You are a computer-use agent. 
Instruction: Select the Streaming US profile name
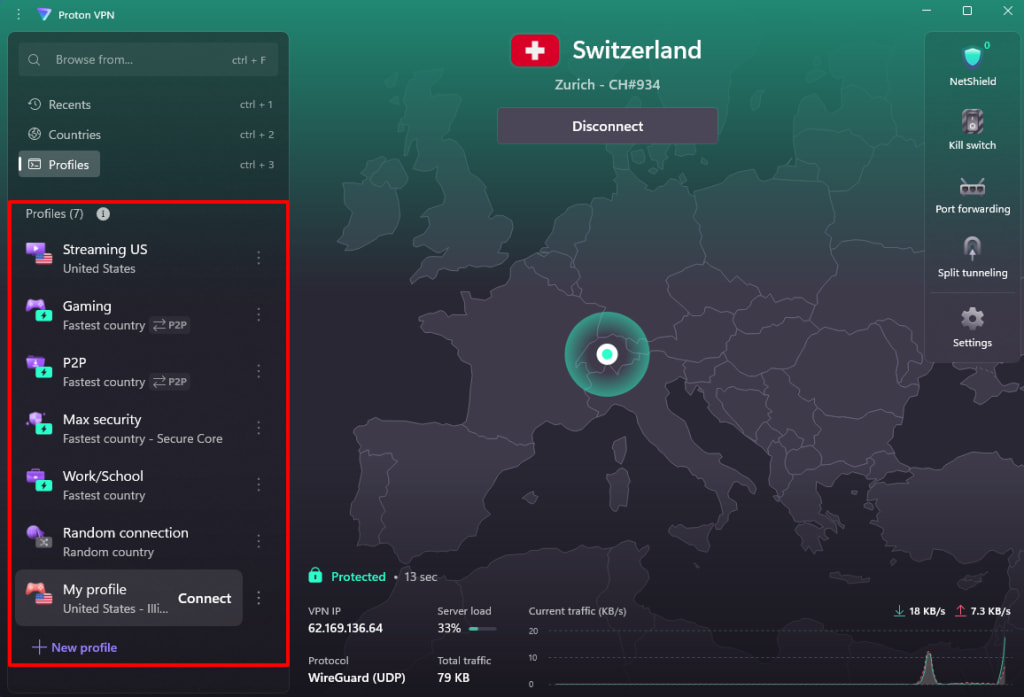105,250
